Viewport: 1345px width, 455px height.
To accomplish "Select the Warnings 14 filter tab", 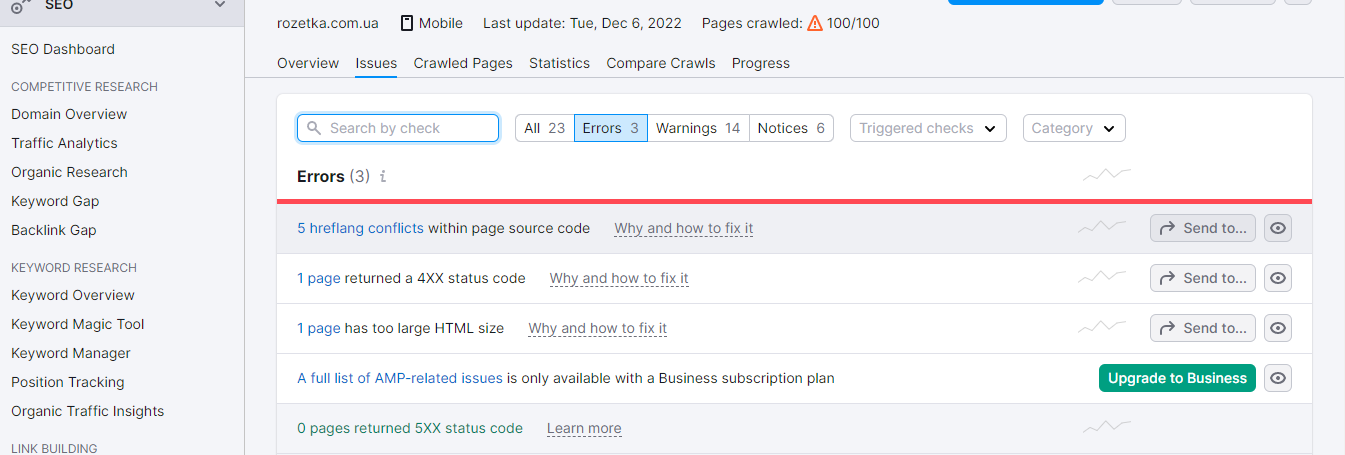I will pyautogui.click(x=698, y=128).
